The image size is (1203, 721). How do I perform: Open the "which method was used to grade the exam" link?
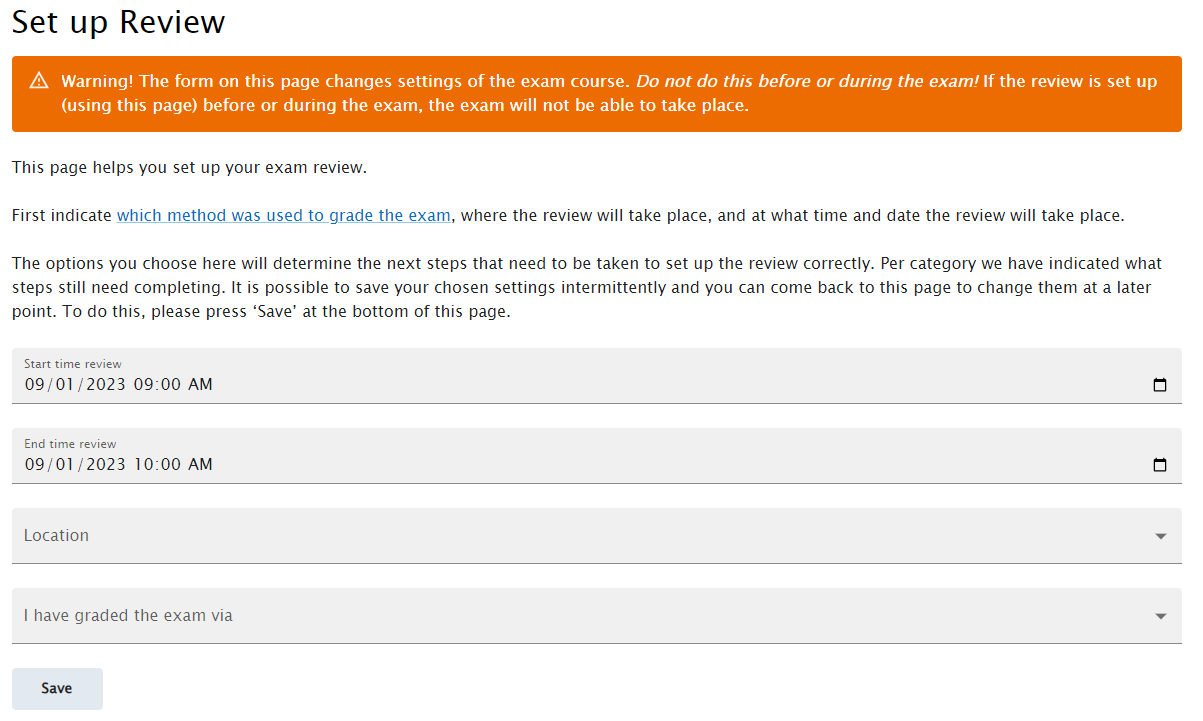283,215
